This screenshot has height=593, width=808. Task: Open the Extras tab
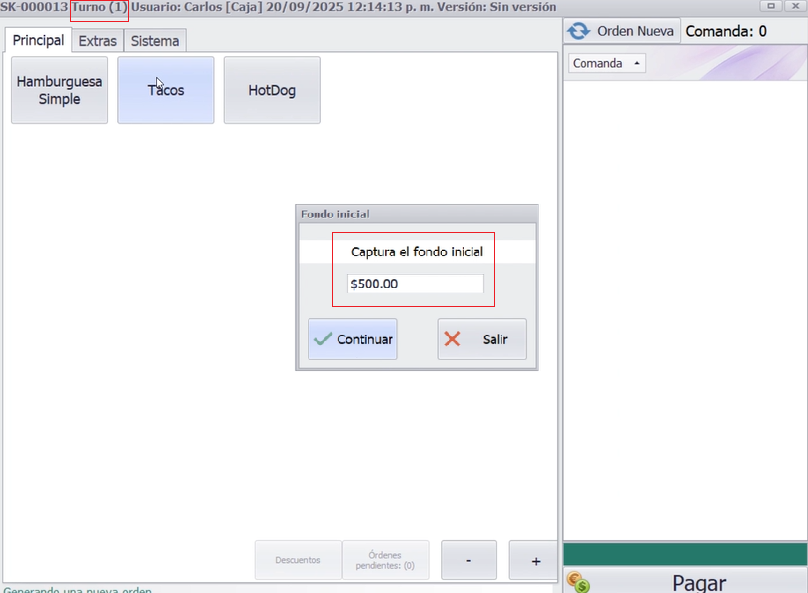[98, 42]
